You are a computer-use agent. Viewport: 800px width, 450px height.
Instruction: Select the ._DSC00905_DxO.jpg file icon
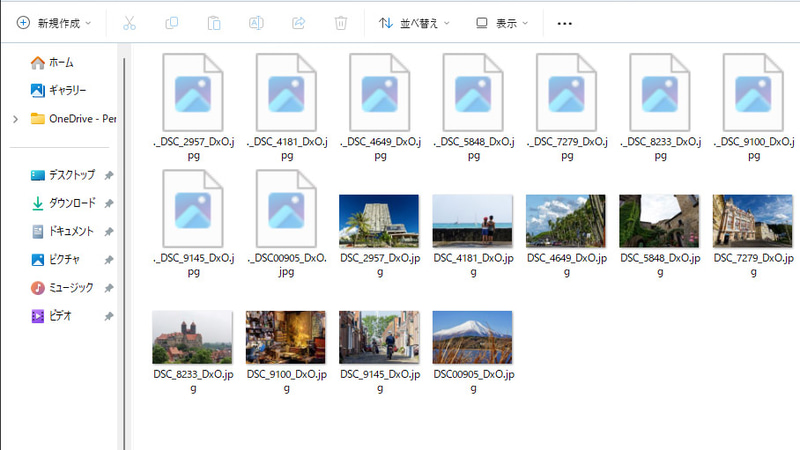click(286, 209)
